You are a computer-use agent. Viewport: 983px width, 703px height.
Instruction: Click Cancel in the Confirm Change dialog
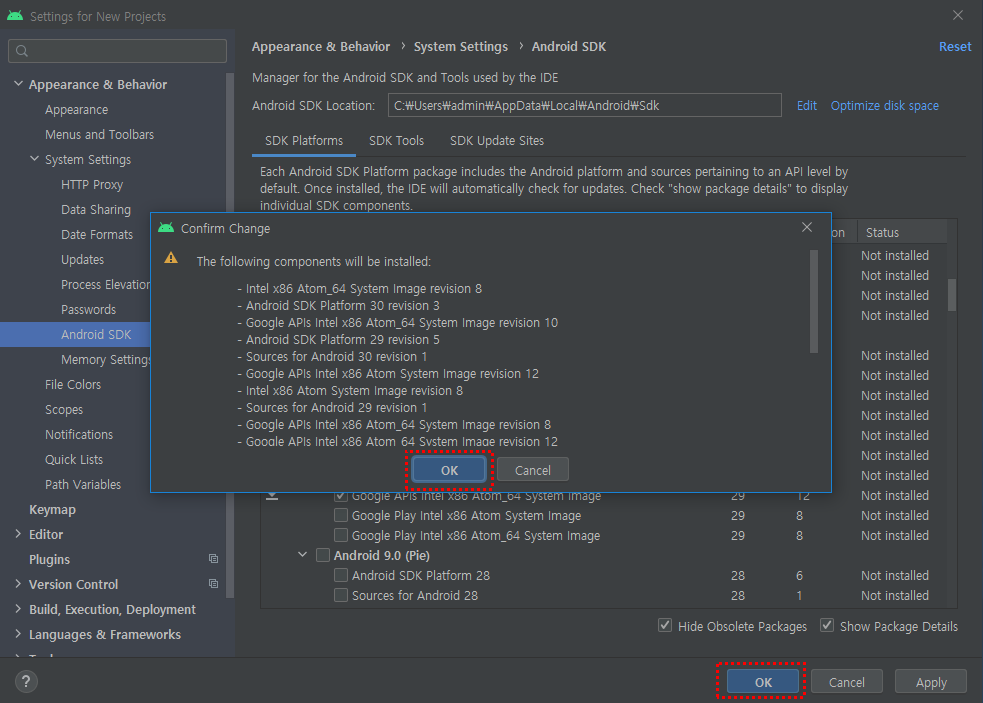pyautogui.click(x=533, y=470)
